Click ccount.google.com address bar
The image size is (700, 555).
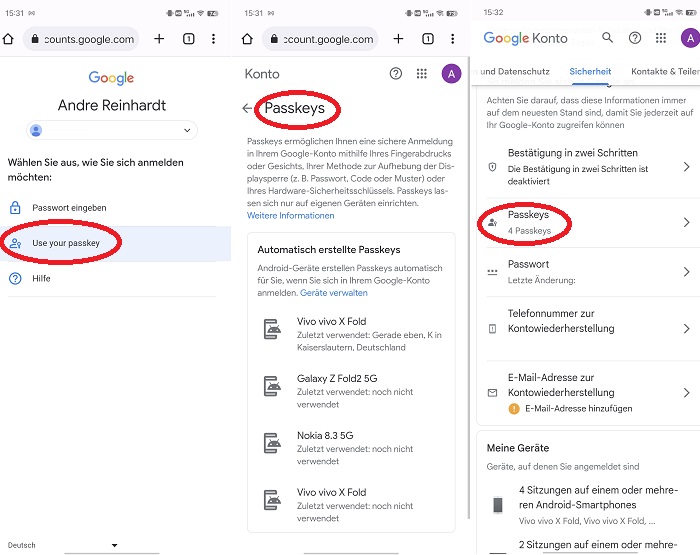[x=321, y=39]
